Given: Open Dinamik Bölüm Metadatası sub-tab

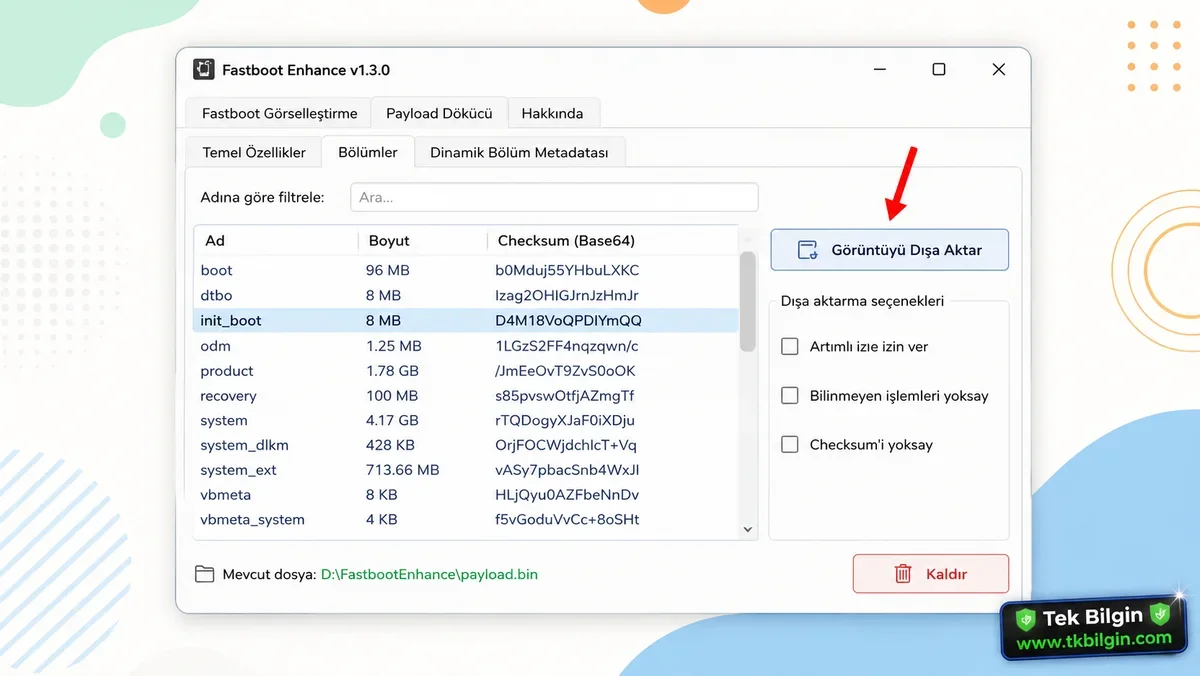Looking at the screenshot, I should click(519, 152).
